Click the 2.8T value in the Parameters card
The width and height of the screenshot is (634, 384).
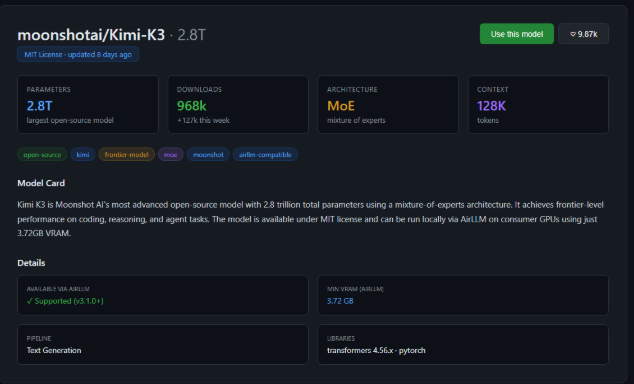pyautogui.click(x=39, y=106)
